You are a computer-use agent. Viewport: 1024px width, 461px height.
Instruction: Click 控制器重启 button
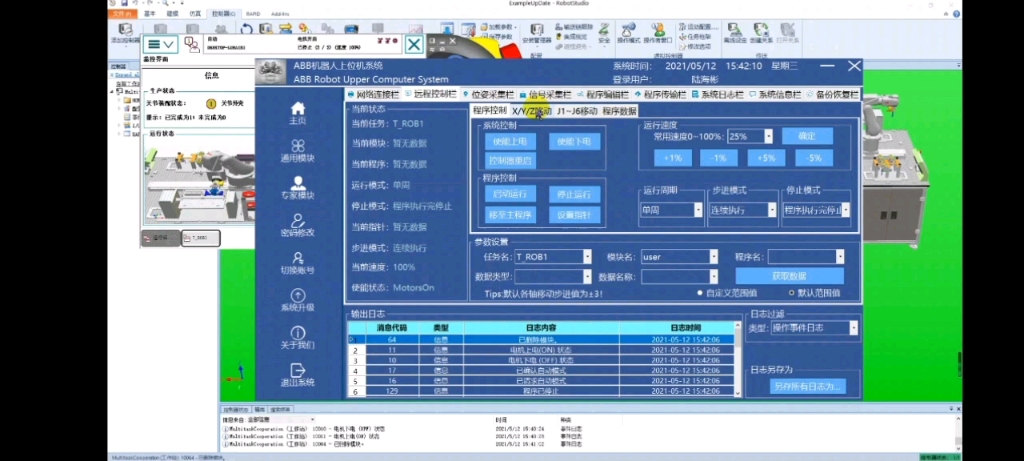click(511, 161)
